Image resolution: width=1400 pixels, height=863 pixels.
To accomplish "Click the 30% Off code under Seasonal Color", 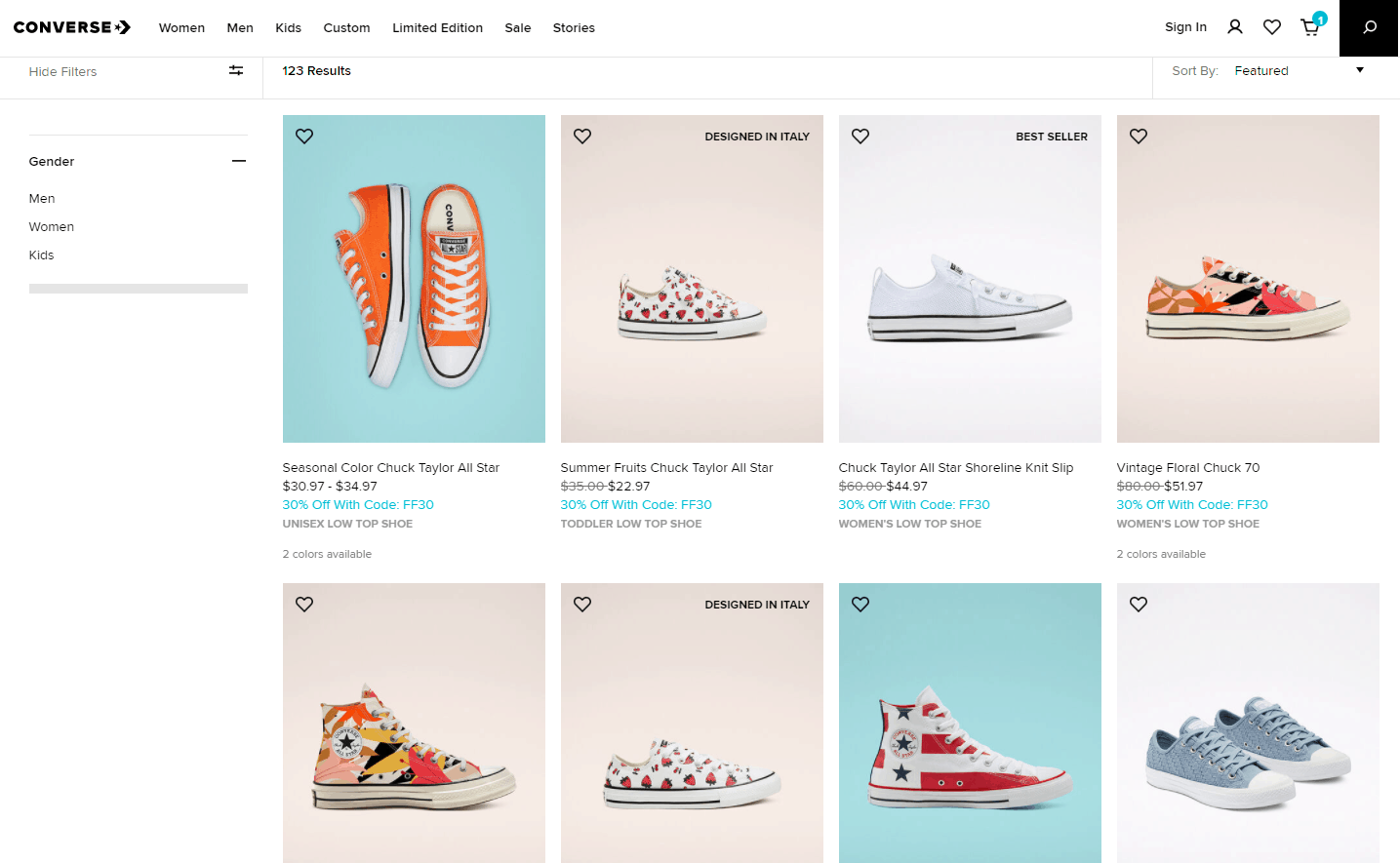I will [358, 505].
